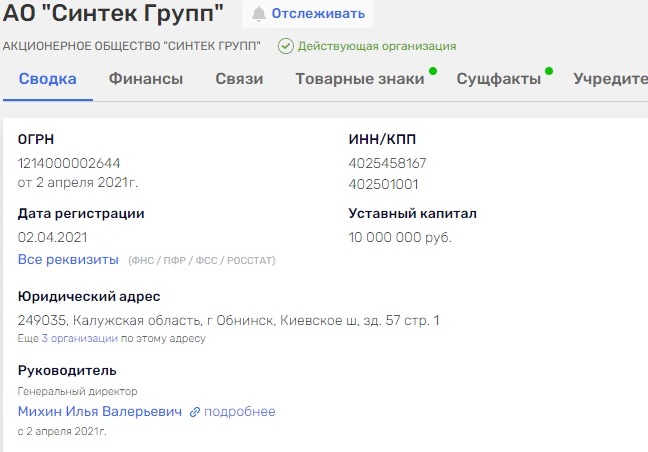Click the подробнее link
Image resolution: width=648 pixels, height=452 pixels.
click(240, 412)
